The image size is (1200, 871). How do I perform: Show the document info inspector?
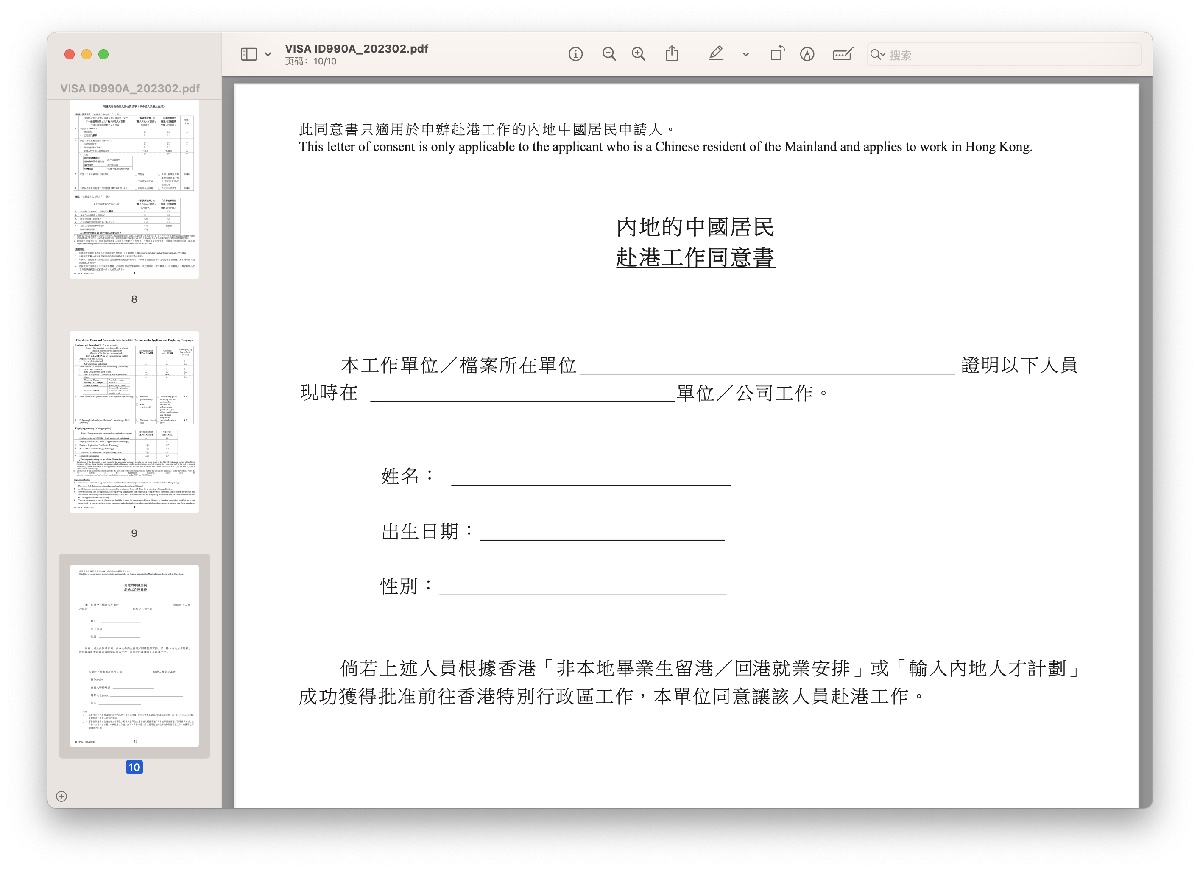[576, 54]
